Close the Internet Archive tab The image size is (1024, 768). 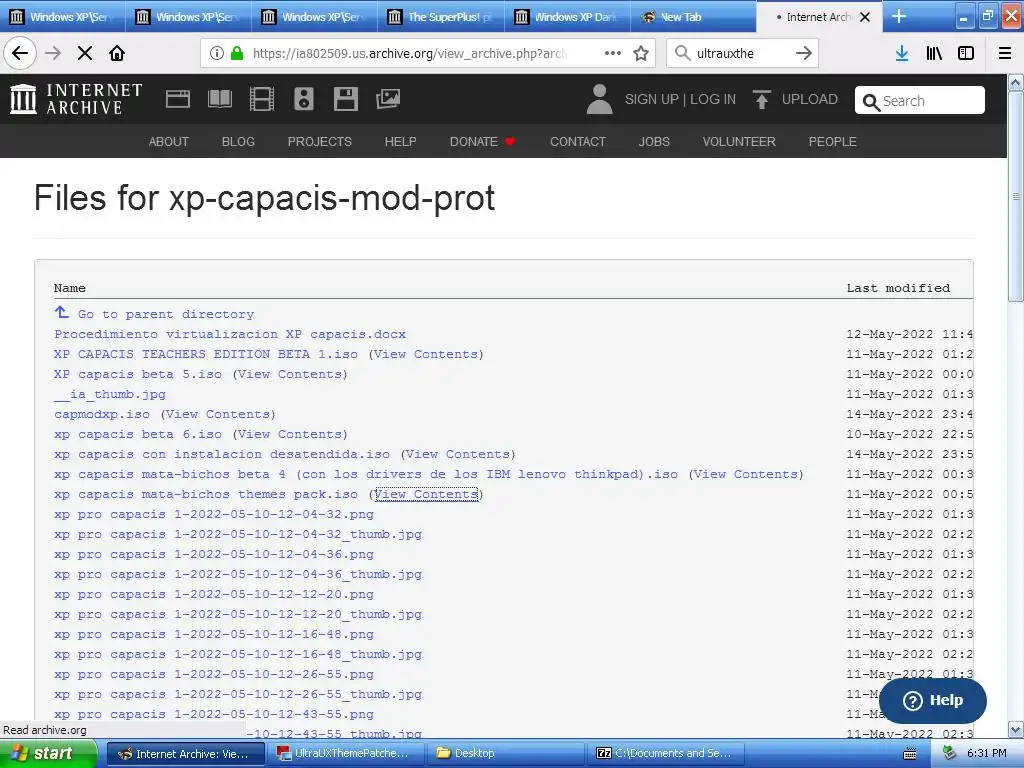(865, 17)
